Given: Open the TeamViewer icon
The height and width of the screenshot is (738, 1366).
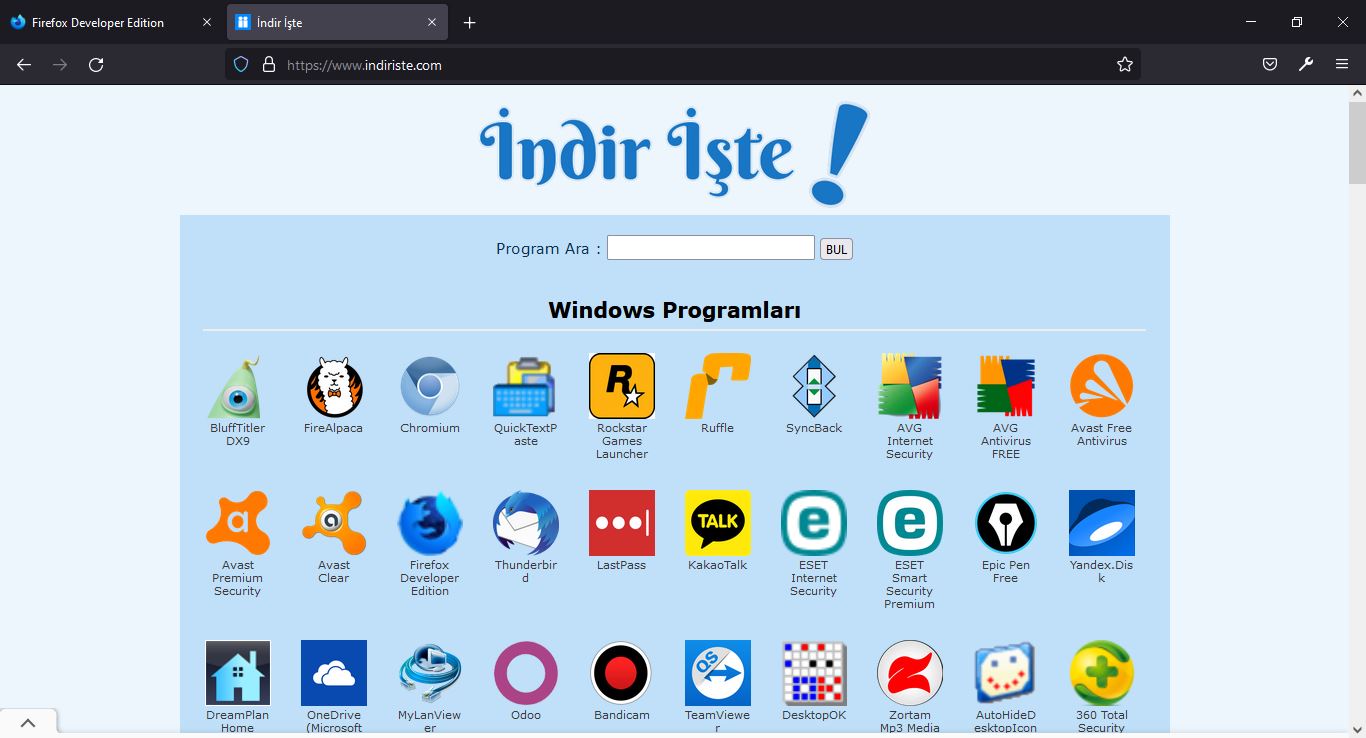Looking at the screenshot, I should [x=718, y=673].
